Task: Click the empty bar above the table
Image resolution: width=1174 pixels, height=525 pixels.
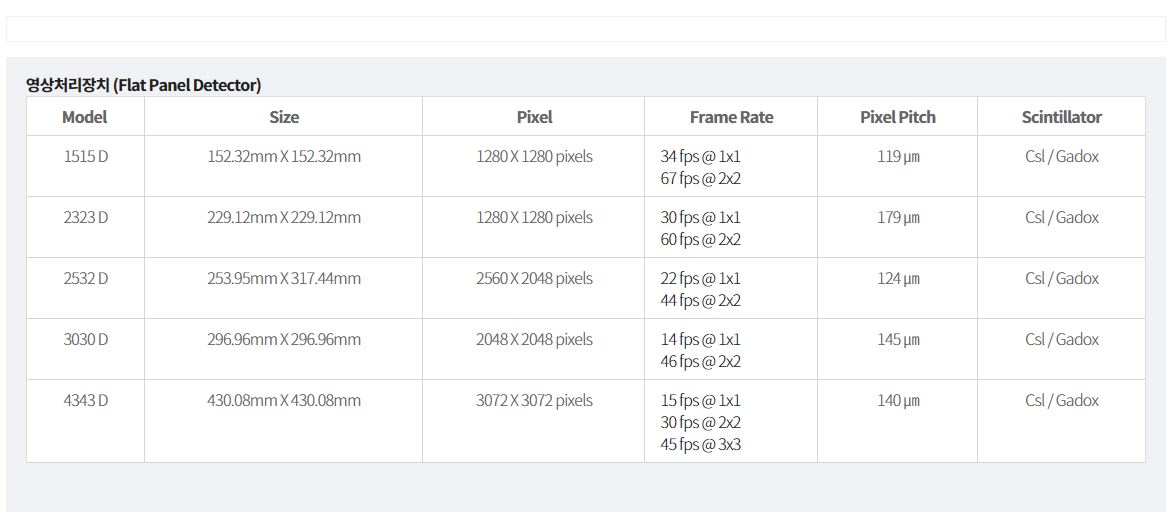Action: [586, 28]
